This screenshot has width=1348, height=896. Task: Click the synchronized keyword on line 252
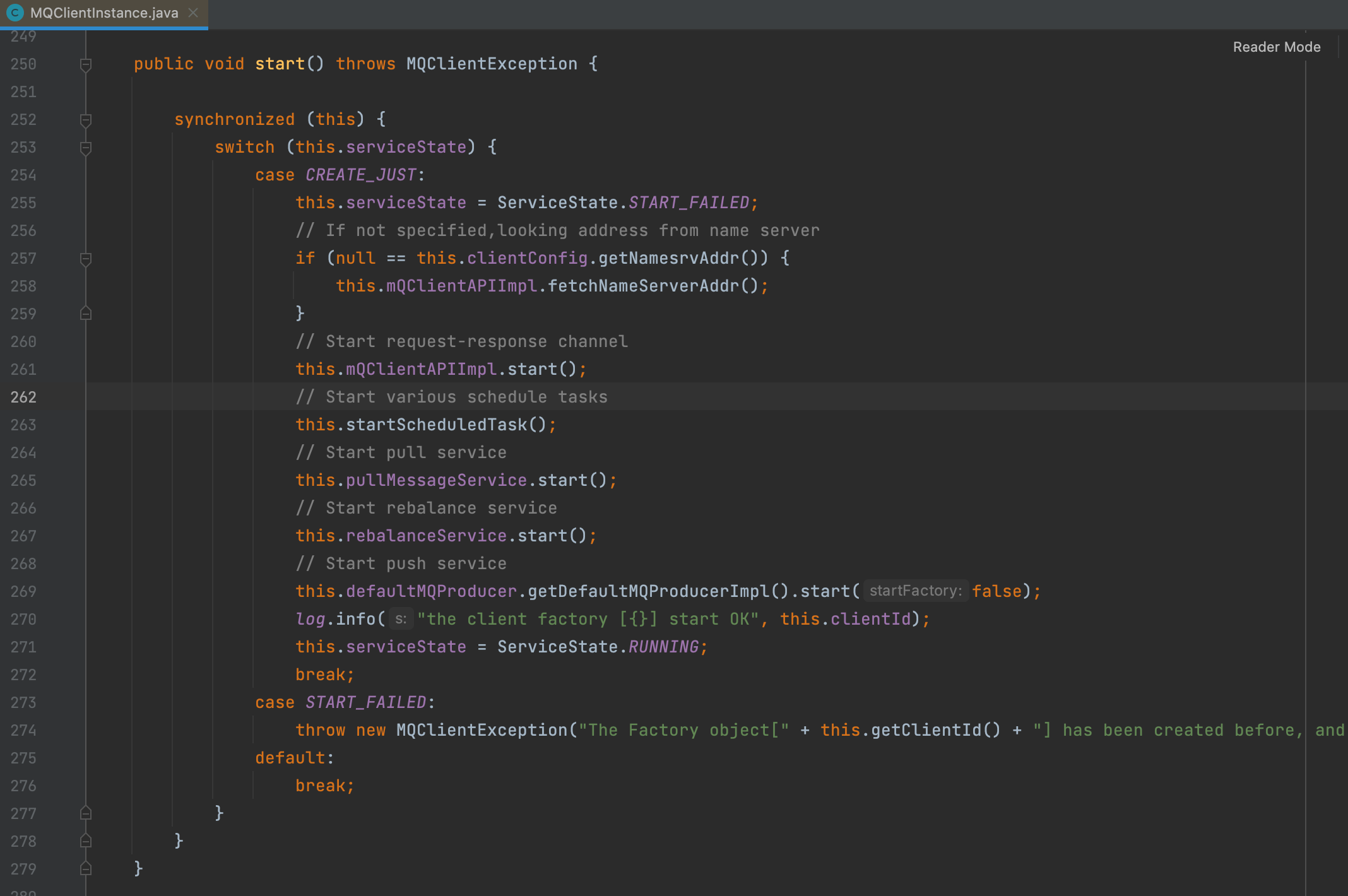coord(234,119)
